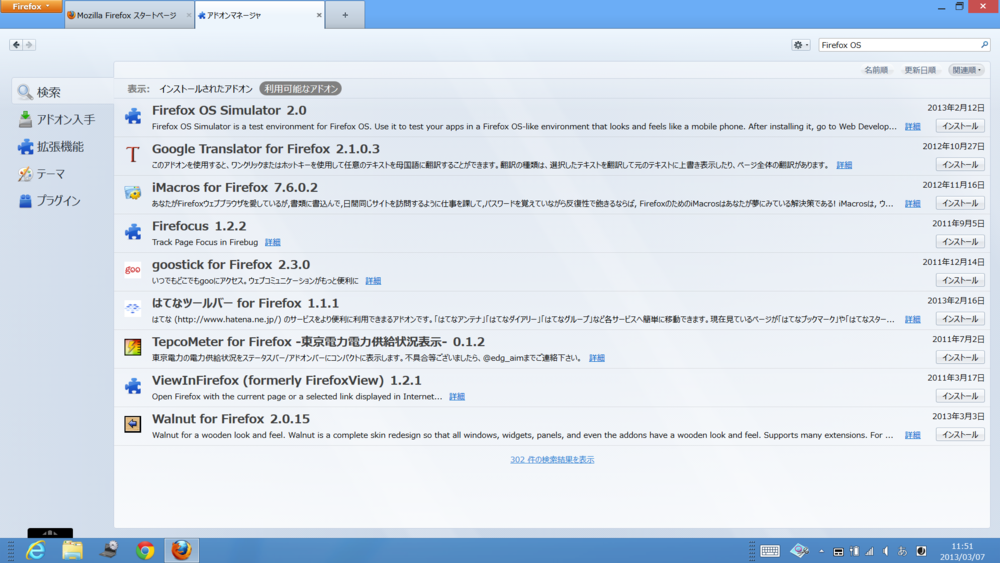Image resolution: width=1000 pixels, height=563 pixels.
Task: Launch Internet Explorer from the taskbar
Action: 36,550
